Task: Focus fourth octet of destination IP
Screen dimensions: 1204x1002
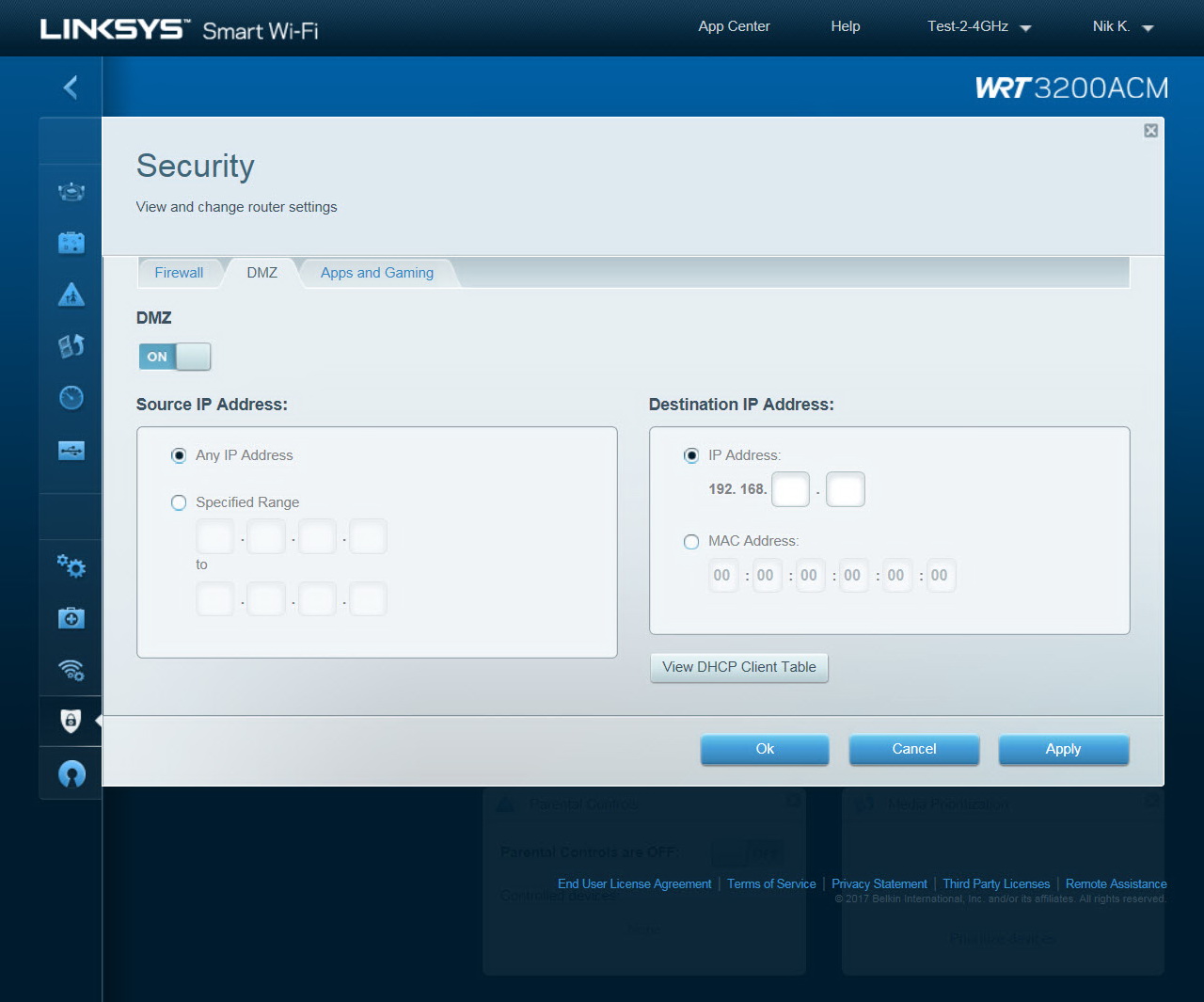Action: [x=845, y=489]
